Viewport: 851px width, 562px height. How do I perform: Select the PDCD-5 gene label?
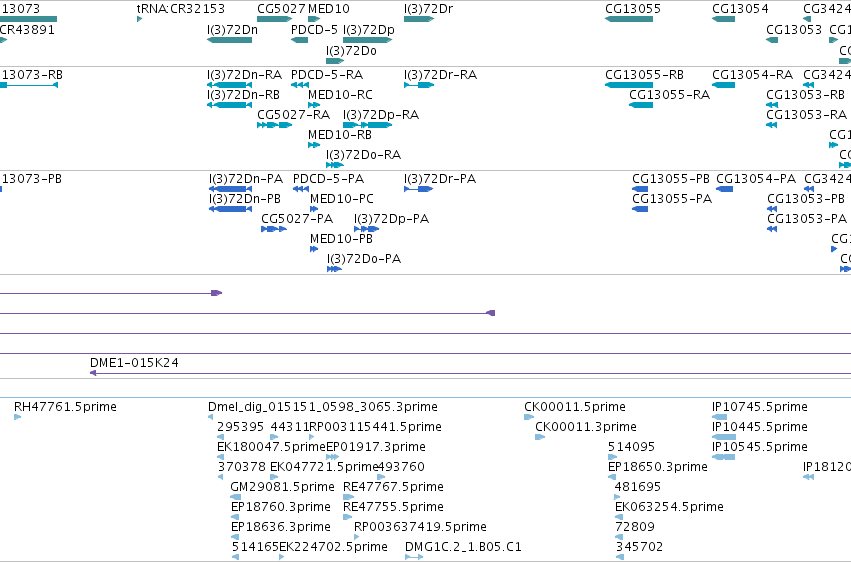[x=314, y=30]
